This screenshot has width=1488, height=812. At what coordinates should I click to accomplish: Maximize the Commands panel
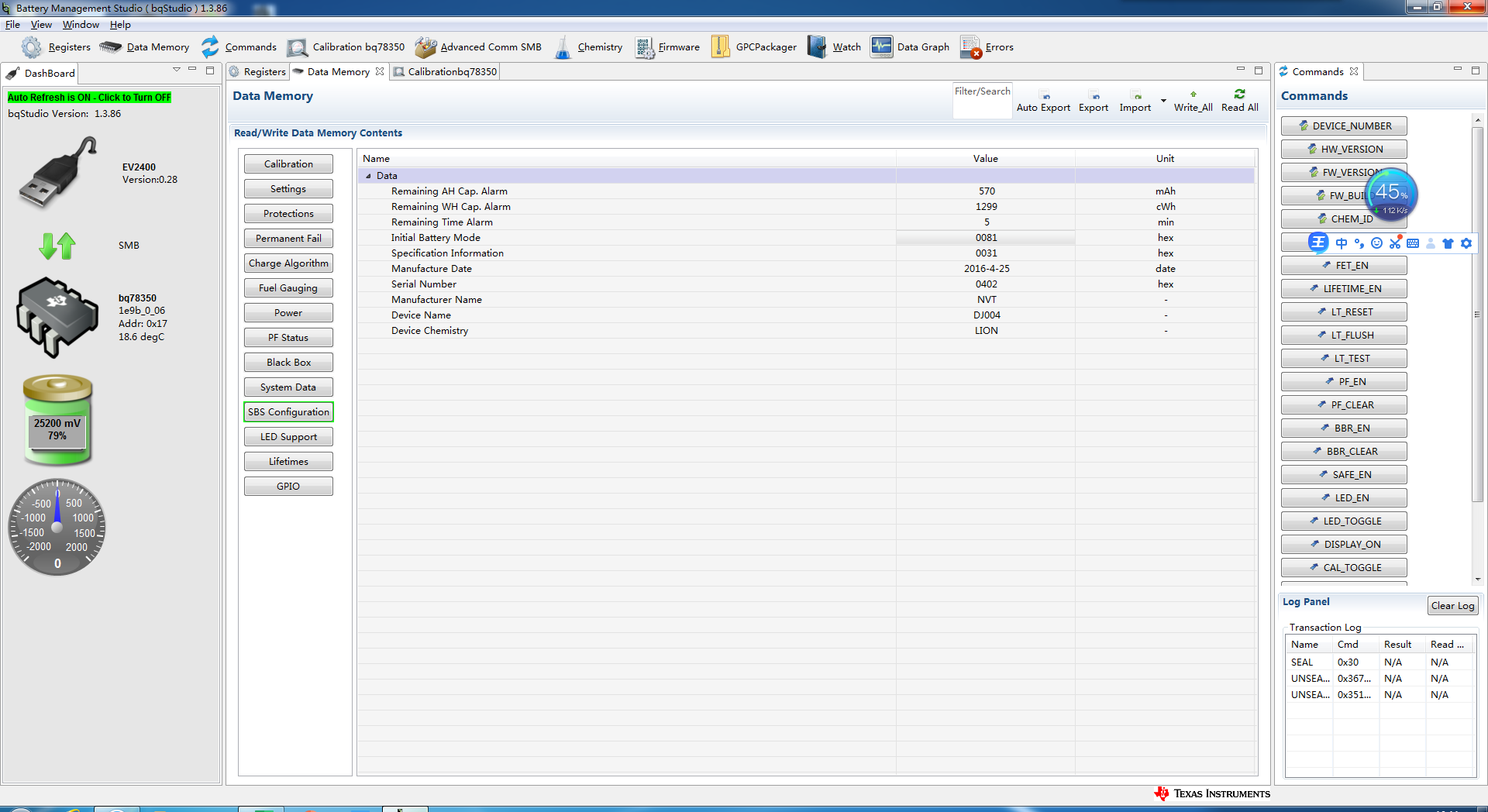tap(1476, 70)
